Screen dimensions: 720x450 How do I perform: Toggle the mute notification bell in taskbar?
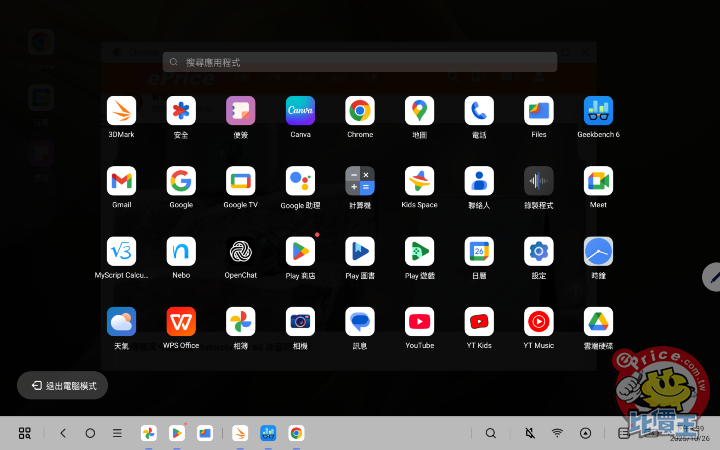[530, 433]
